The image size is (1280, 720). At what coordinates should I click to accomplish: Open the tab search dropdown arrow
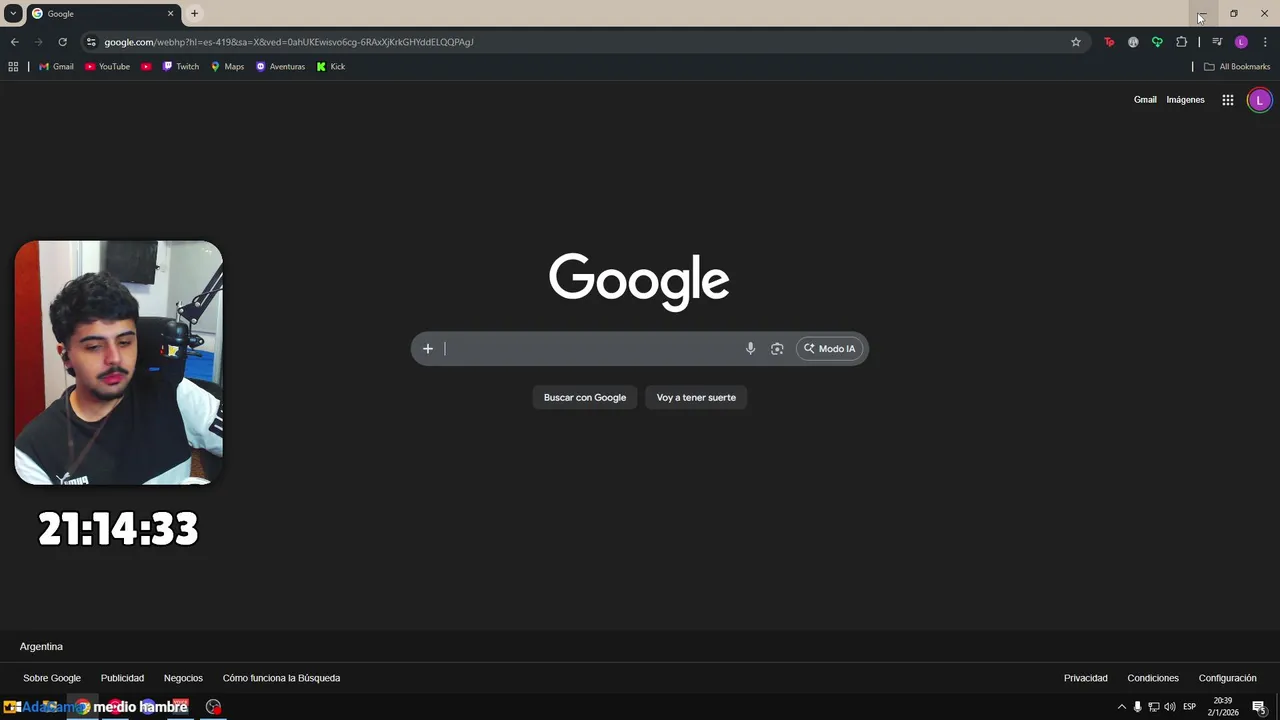click(12, 14)
